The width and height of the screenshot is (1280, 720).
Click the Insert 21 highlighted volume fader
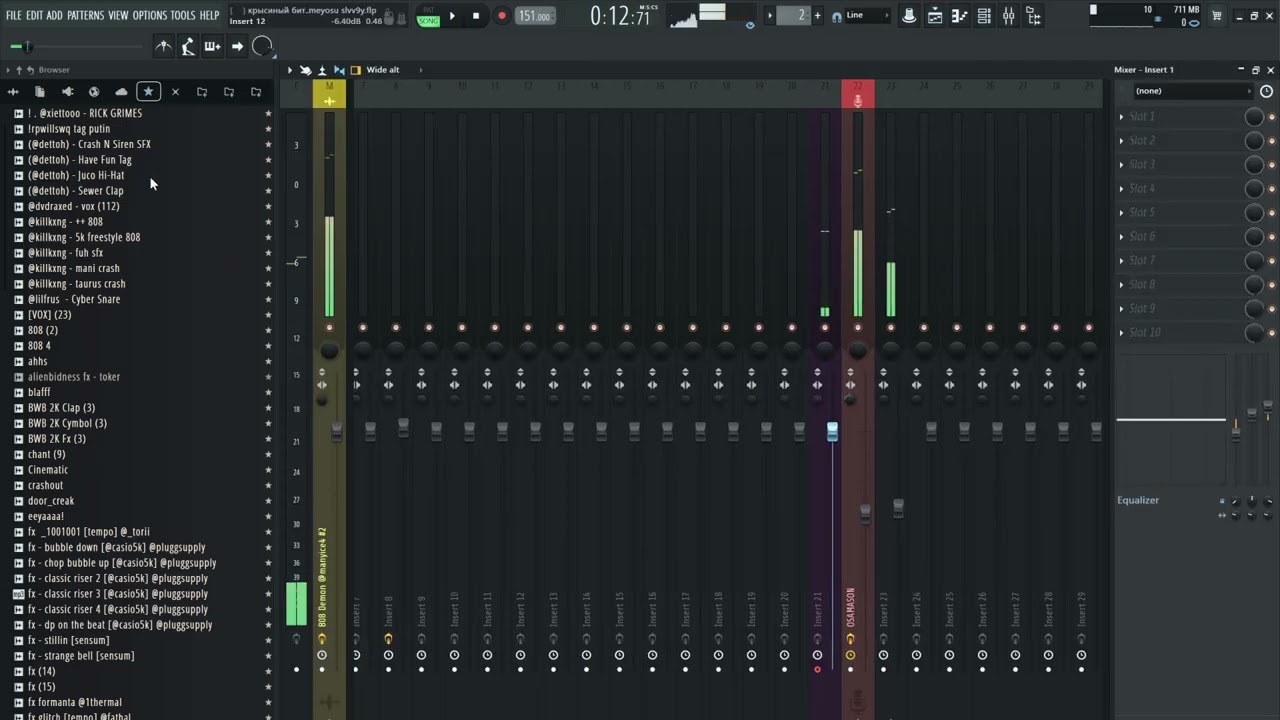pyautogui.click(x=832, y=431)
